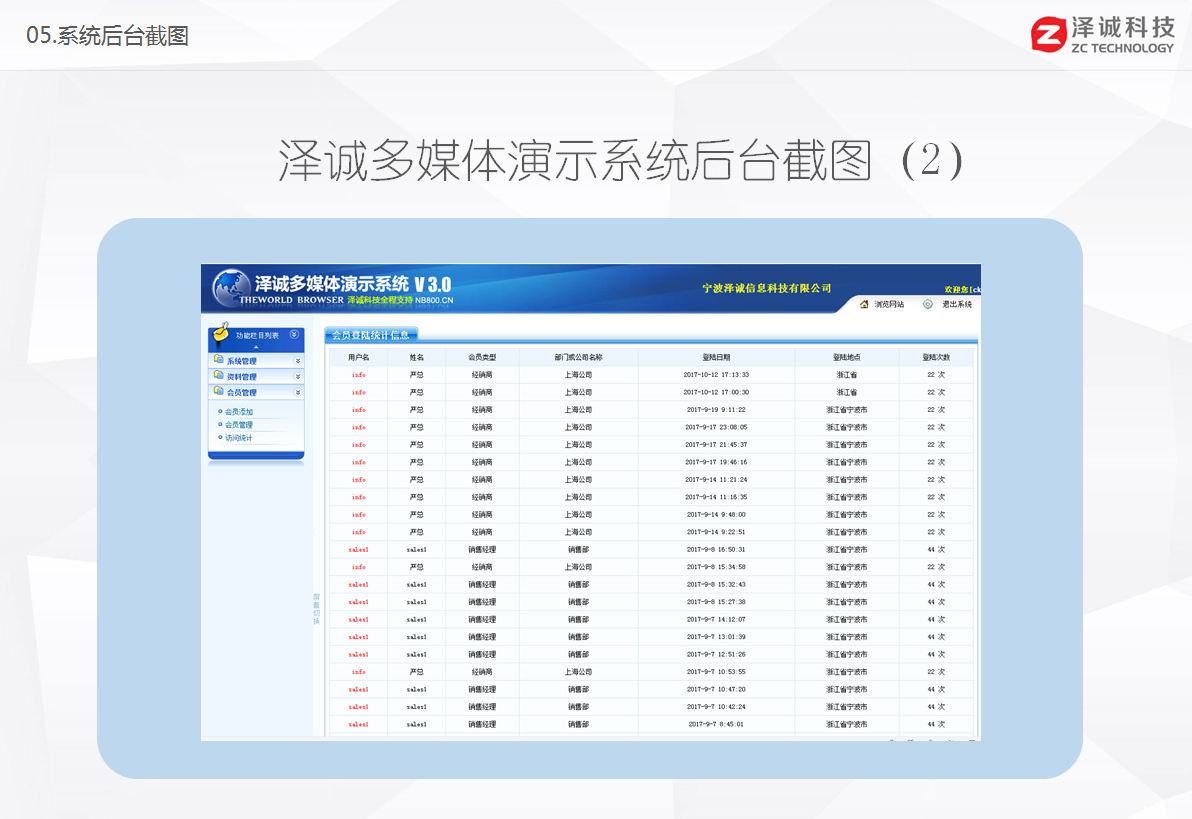Click the folder icon next to 系统管理

pos(218,360)
